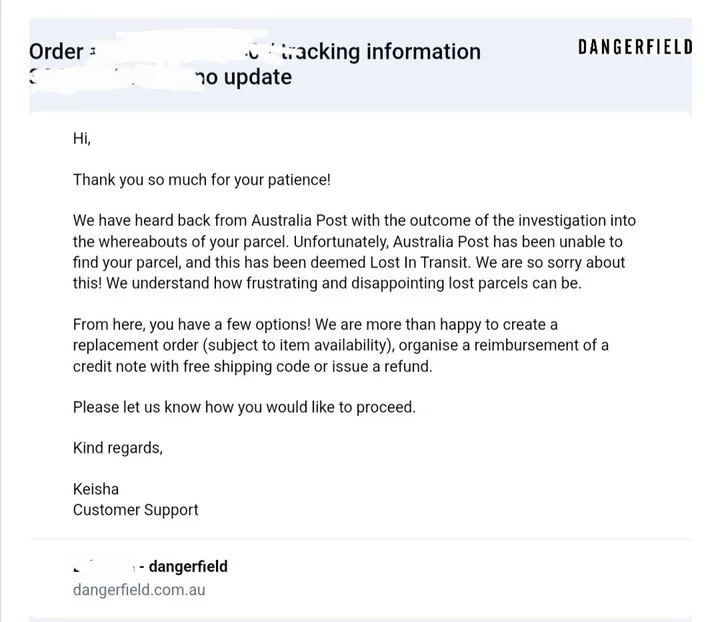Click 'Thank you so much for your patience!'
720x622 pixels.
click(x=201, y=180)
